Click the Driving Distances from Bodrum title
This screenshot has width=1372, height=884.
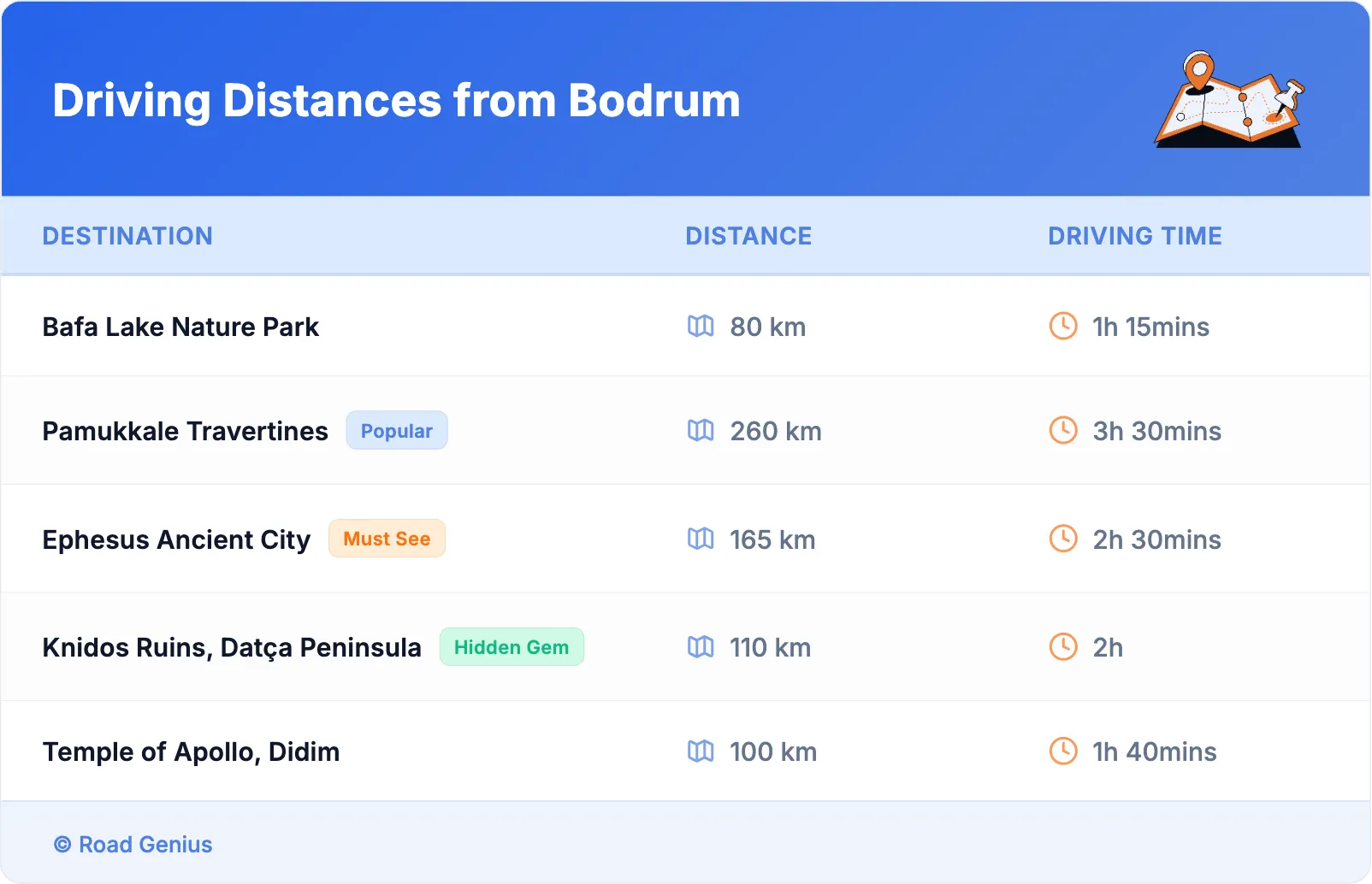click(396, 101)
